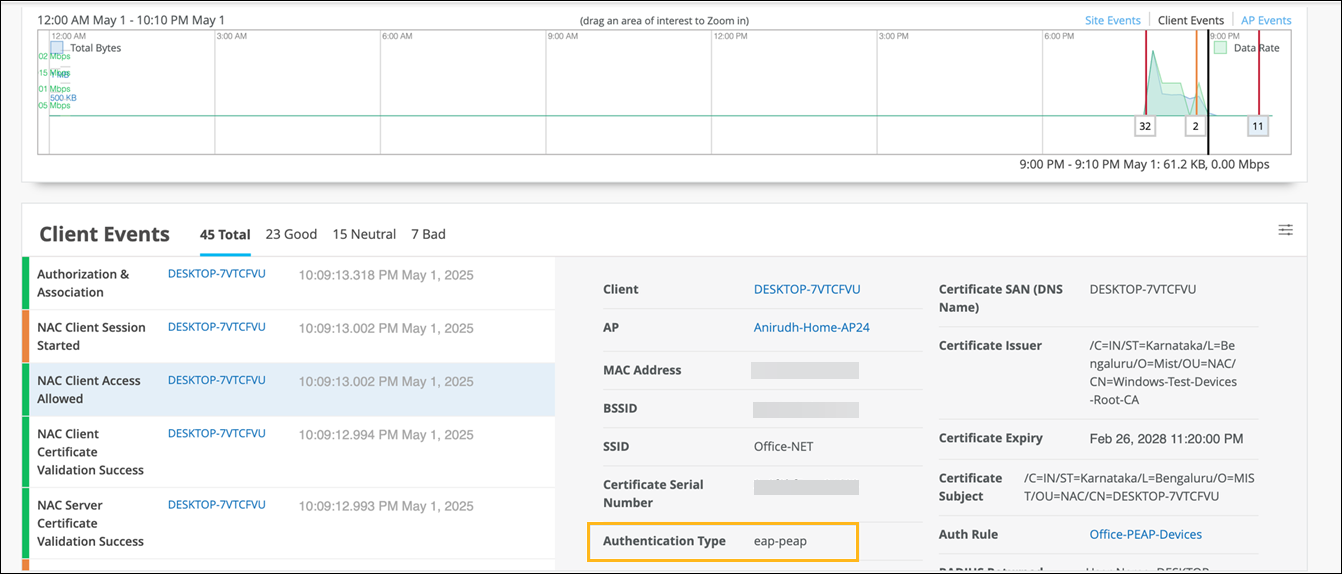Viewport: 1342px width, 574px height.
Task: Click the event marker labeled 2
Action: (1195, 126)
